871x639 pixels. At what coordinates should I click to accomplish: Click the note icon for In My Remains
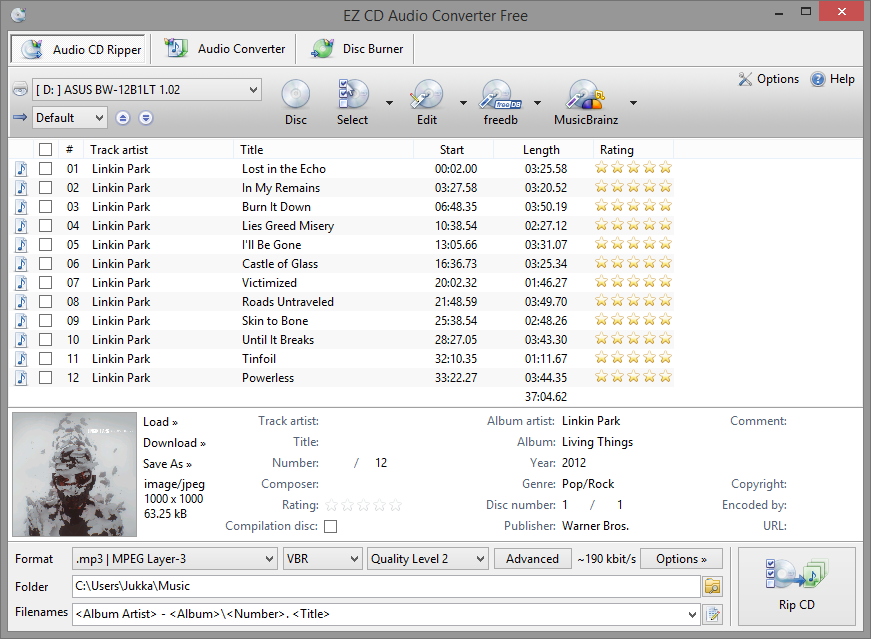(x=21, y=188)
